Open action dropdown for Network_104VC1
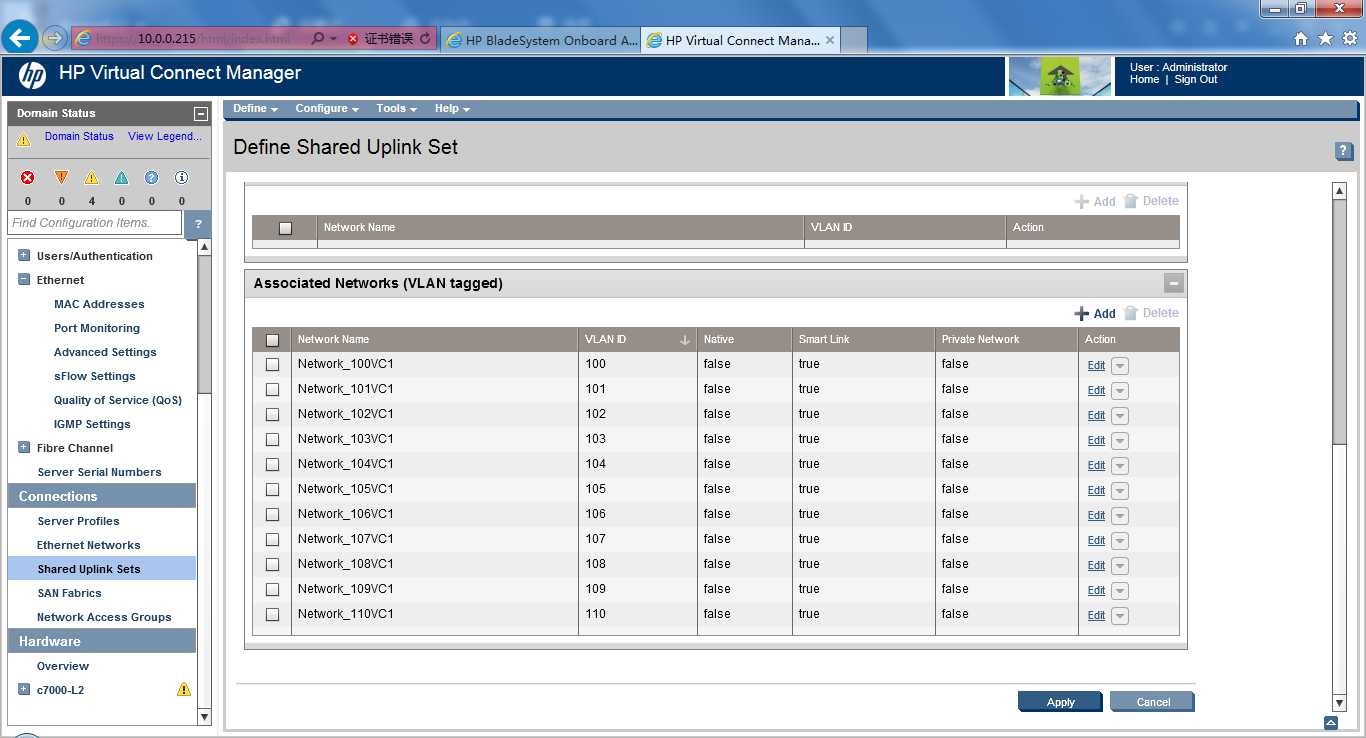Viewport: 1366px width, 738px height. coord(1120,466)
